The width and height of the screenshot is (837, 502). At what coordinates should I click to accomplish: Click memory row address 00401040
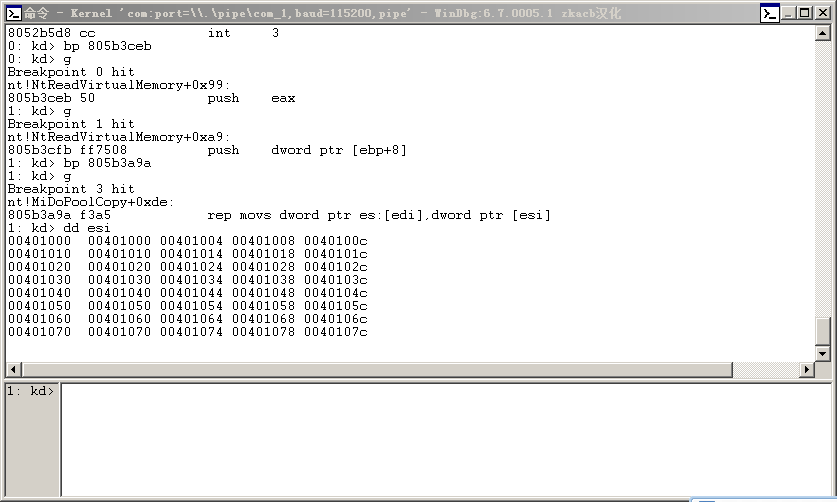40,293
